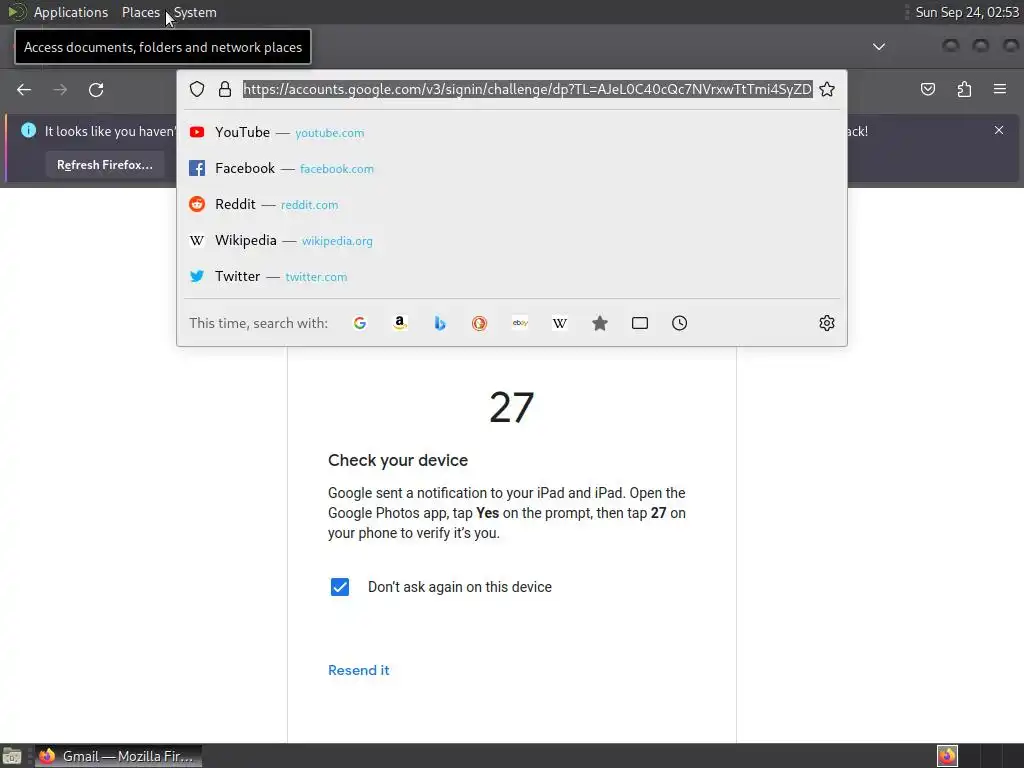Open the YouTube suggestion
1024x768 pixels.
click(512, 133)
